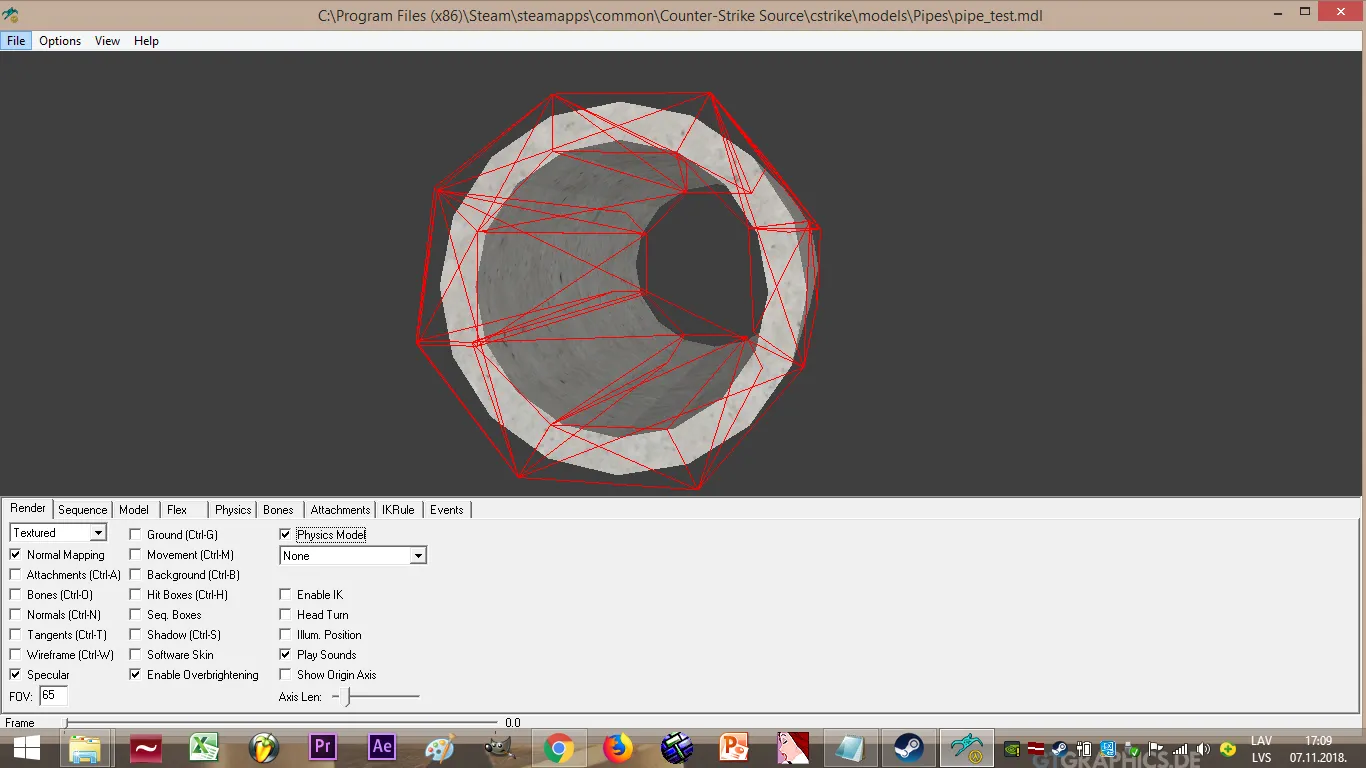Uncheck the Physics Model checkbox
Image resolution: width=1366 pixels, height=768 pixels.
[x=285, y=535]
